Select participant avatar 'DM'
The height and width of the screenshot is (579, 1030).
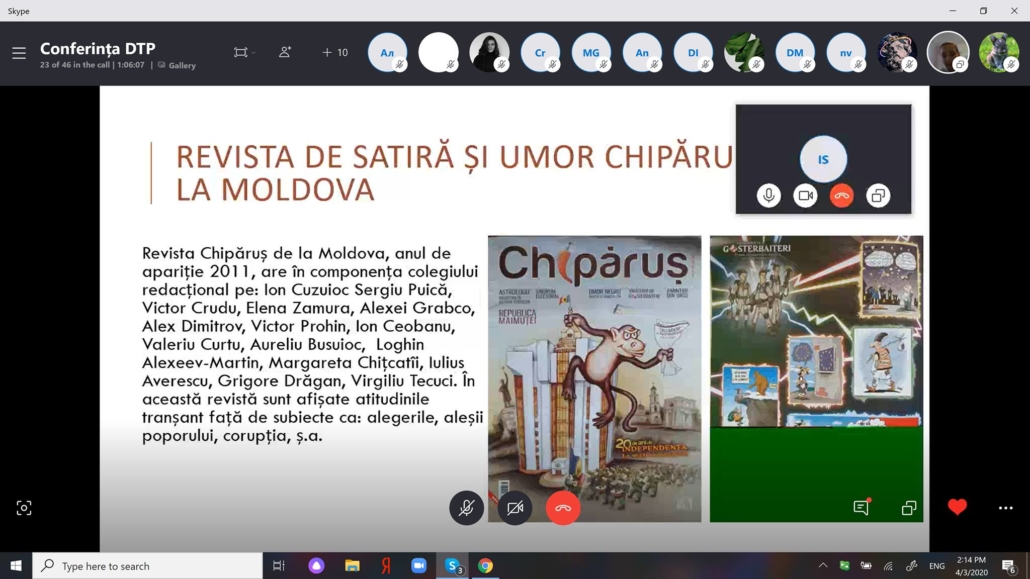pyautogui.click(x=795, y=53)
